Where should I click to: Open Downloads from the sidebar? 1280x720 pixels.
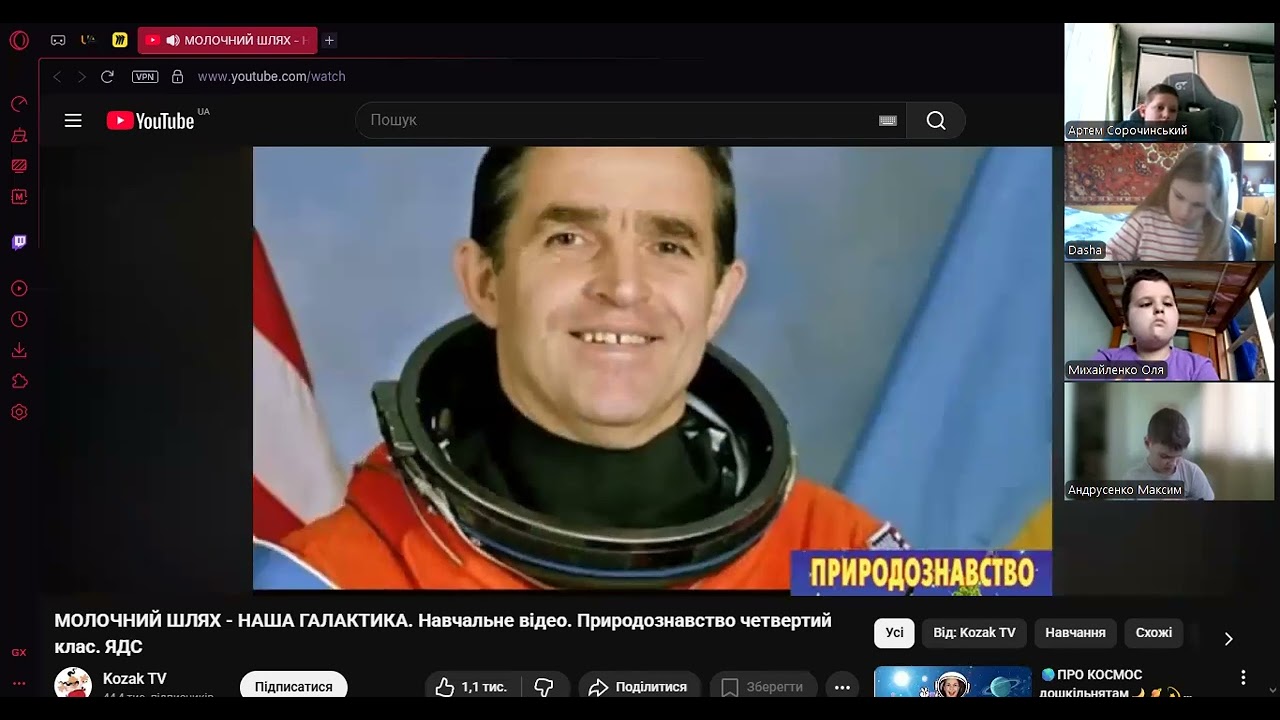[x=19, y=350]
